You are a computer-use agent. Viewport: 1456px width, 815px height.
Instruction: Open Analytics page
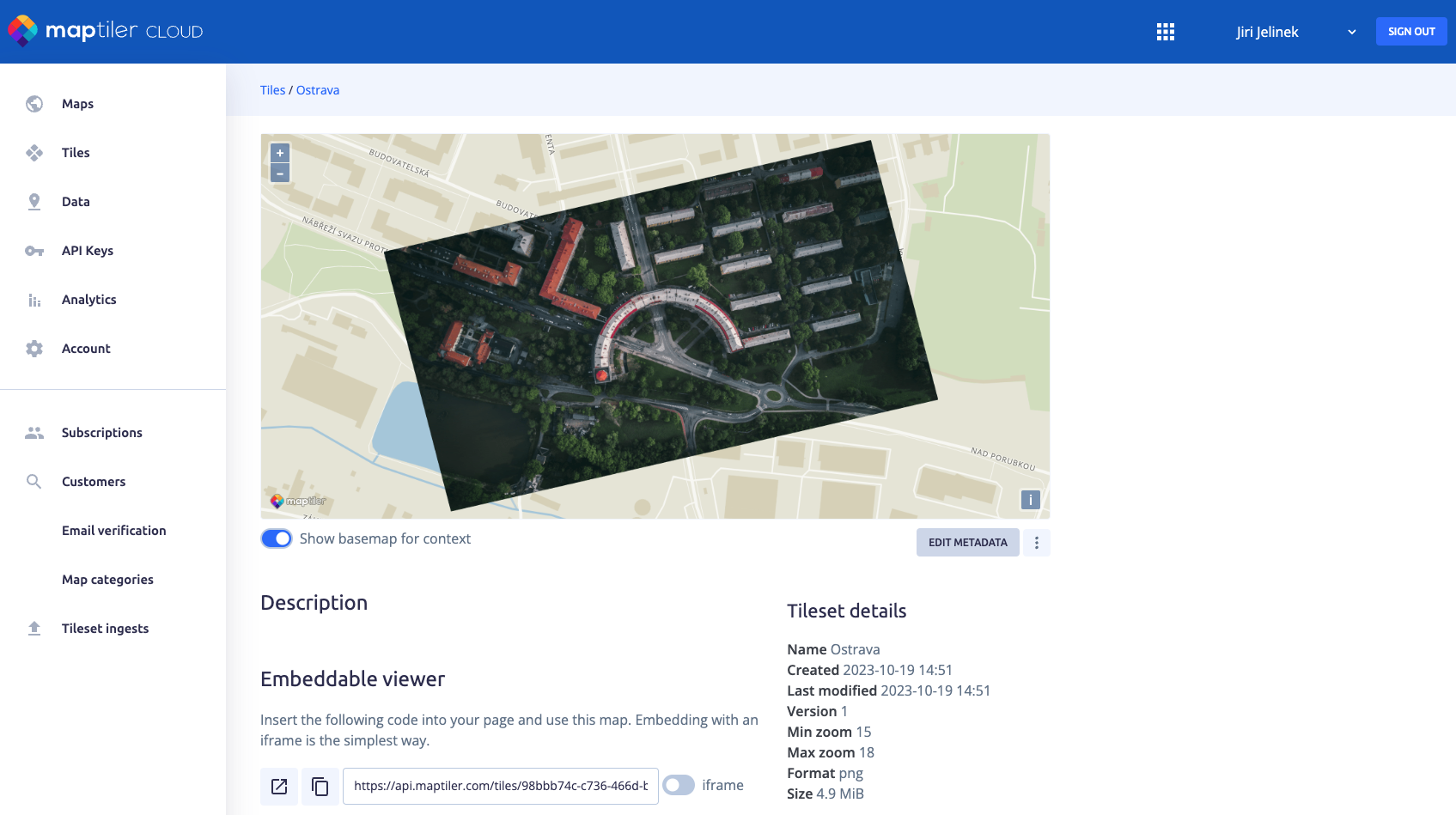[89, 300]
